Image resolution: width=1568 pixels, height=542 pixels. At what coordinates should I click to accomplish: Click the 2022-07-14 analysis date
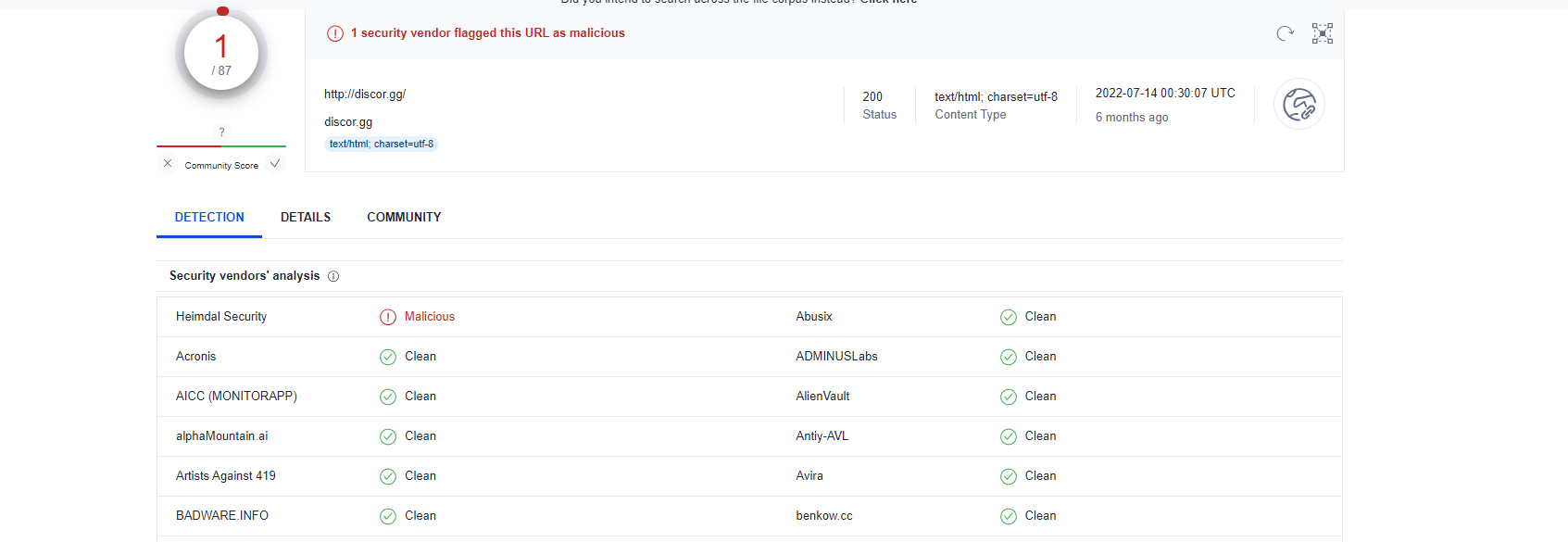(1165, 94)
